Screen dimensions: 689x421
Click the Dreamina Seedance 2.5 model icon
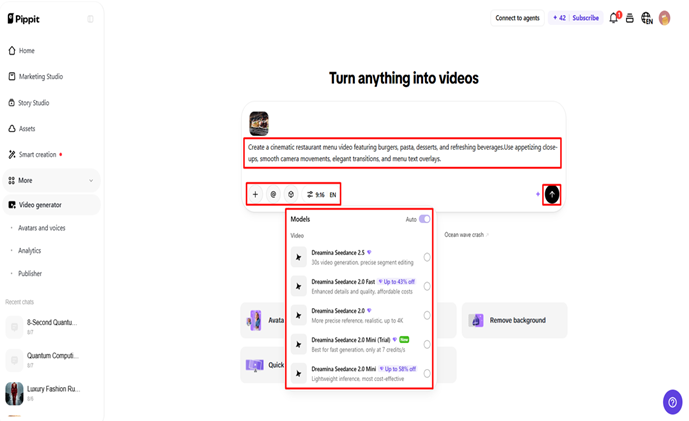pyautogui.click(x=299, y=257)
